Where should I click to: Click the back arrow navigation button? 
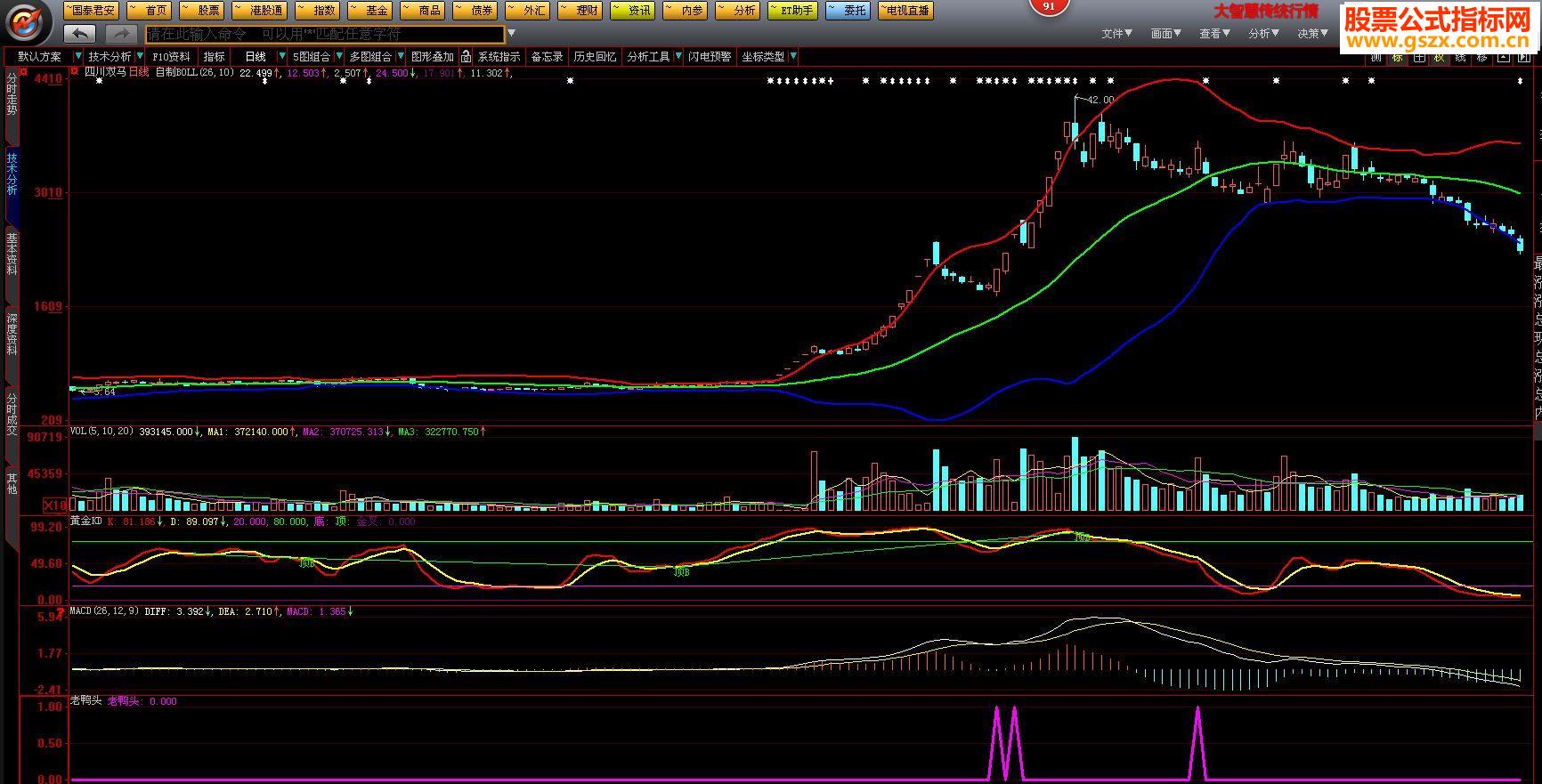[x=80, y=34]
